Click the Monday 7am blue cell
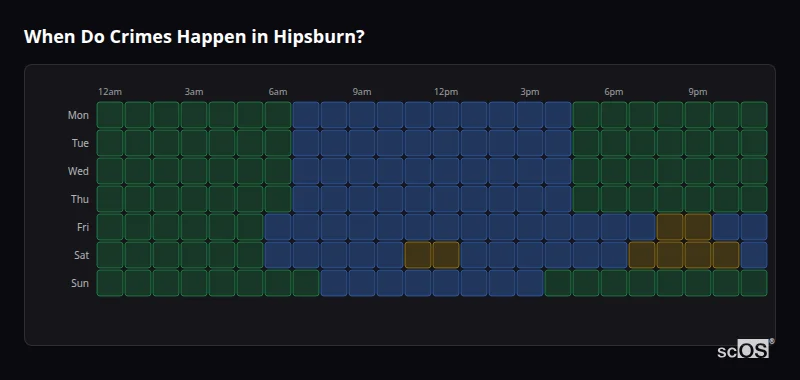Viewport: 800px width, 380px height. (x=306, y=115)
